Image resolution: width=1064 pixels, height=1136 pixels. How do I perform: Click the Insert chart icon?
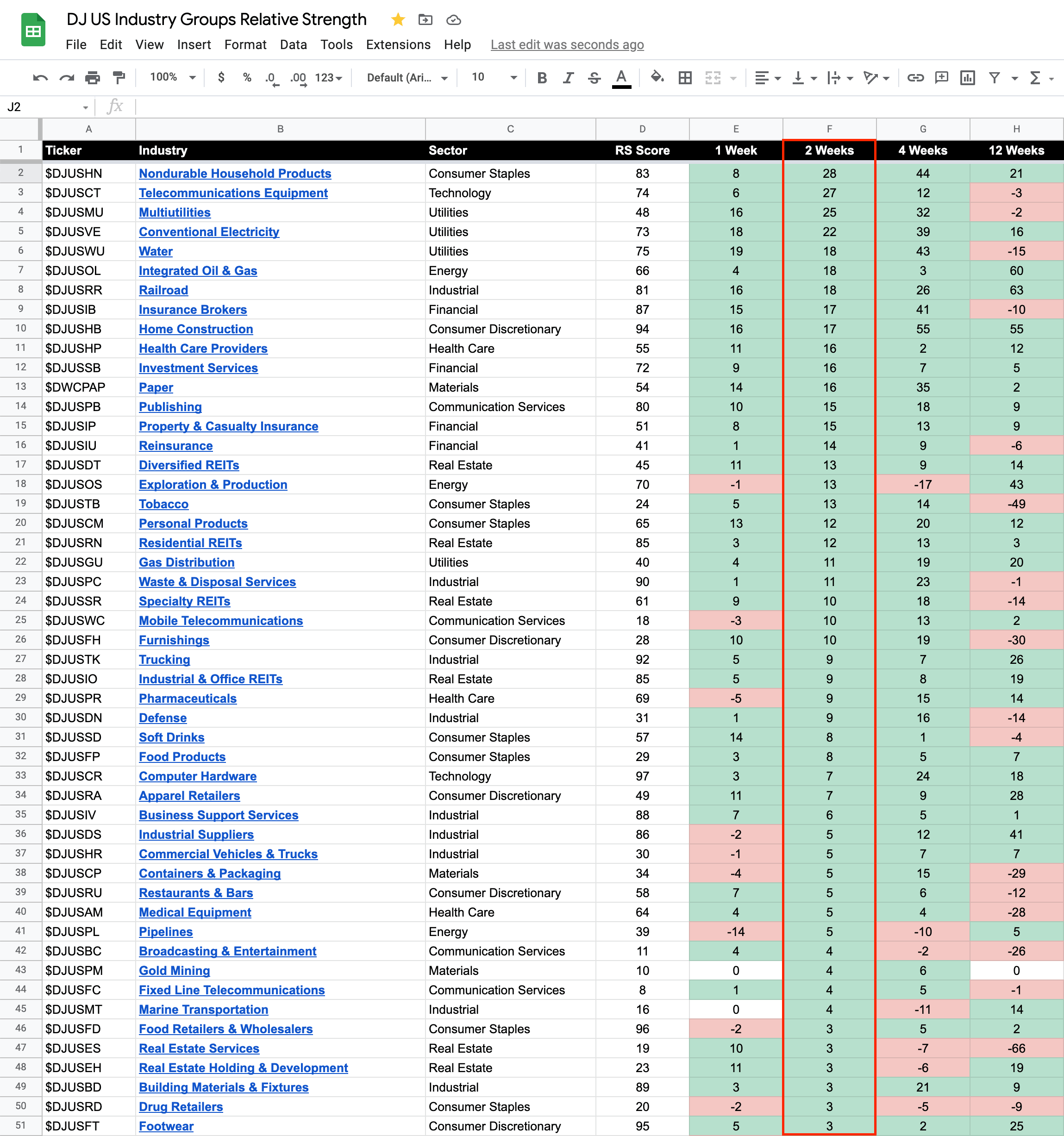tap(967, 78)
